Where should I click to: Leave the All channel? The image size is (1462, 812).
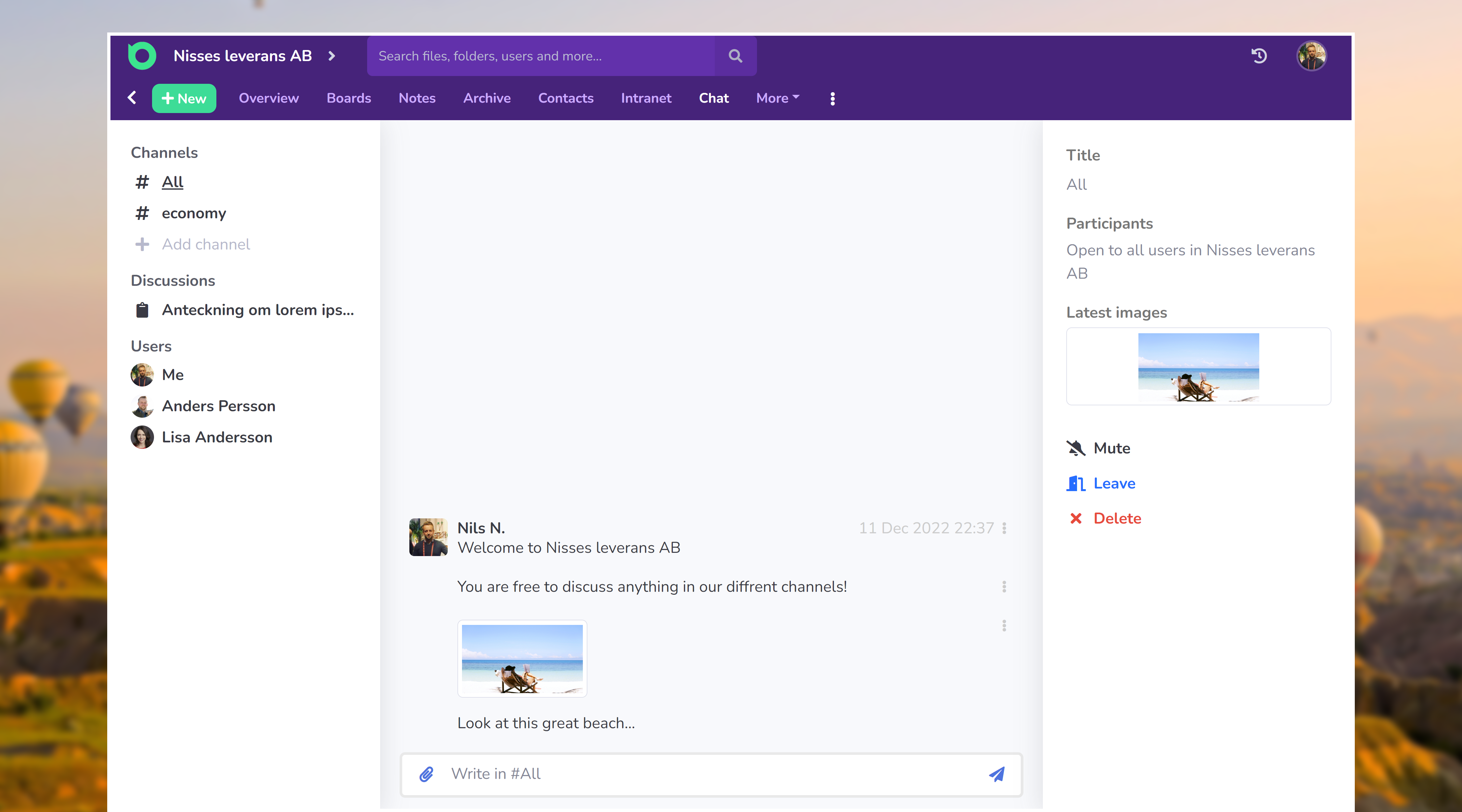[x=1114, y=483]
